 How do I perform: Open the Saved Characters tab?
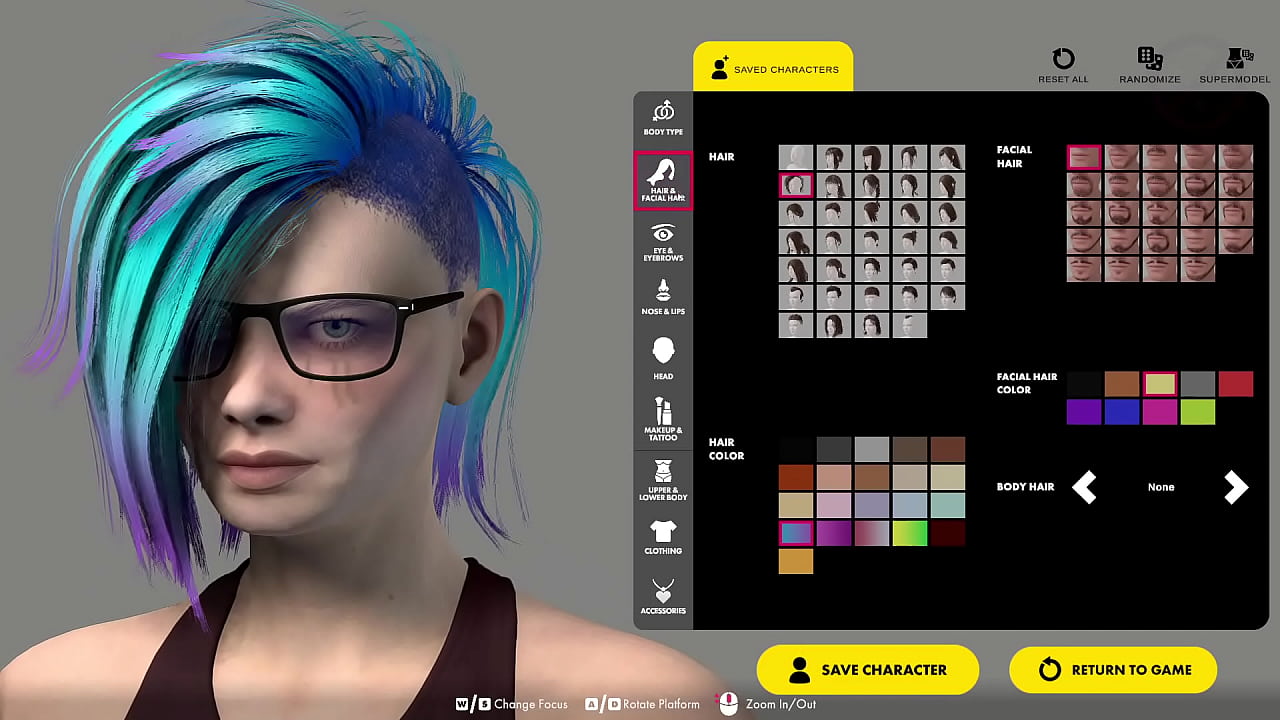(773, 68)
